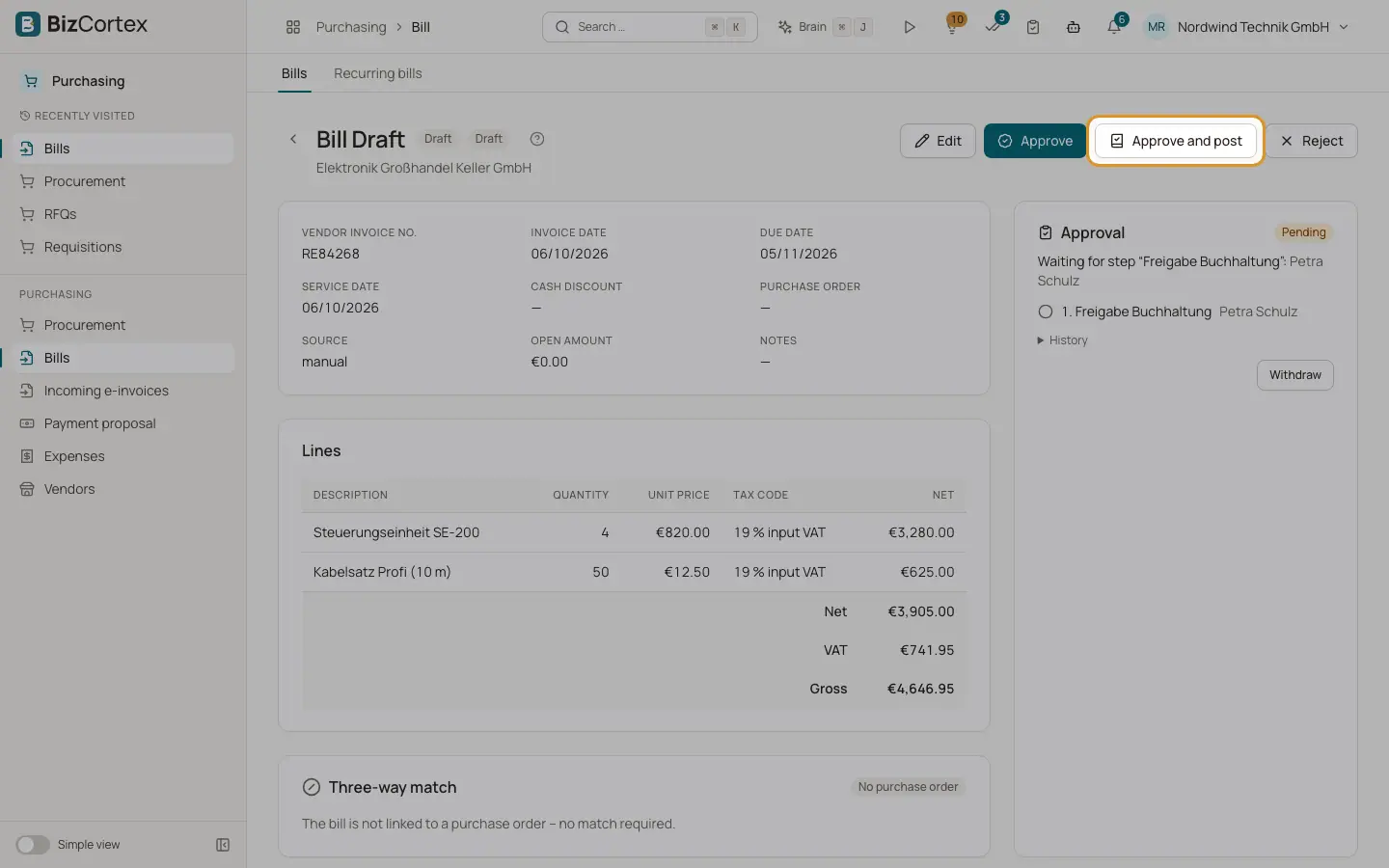
Task: Open the robot assistant icon in the top bar
Action: (x=1074, y=27)
